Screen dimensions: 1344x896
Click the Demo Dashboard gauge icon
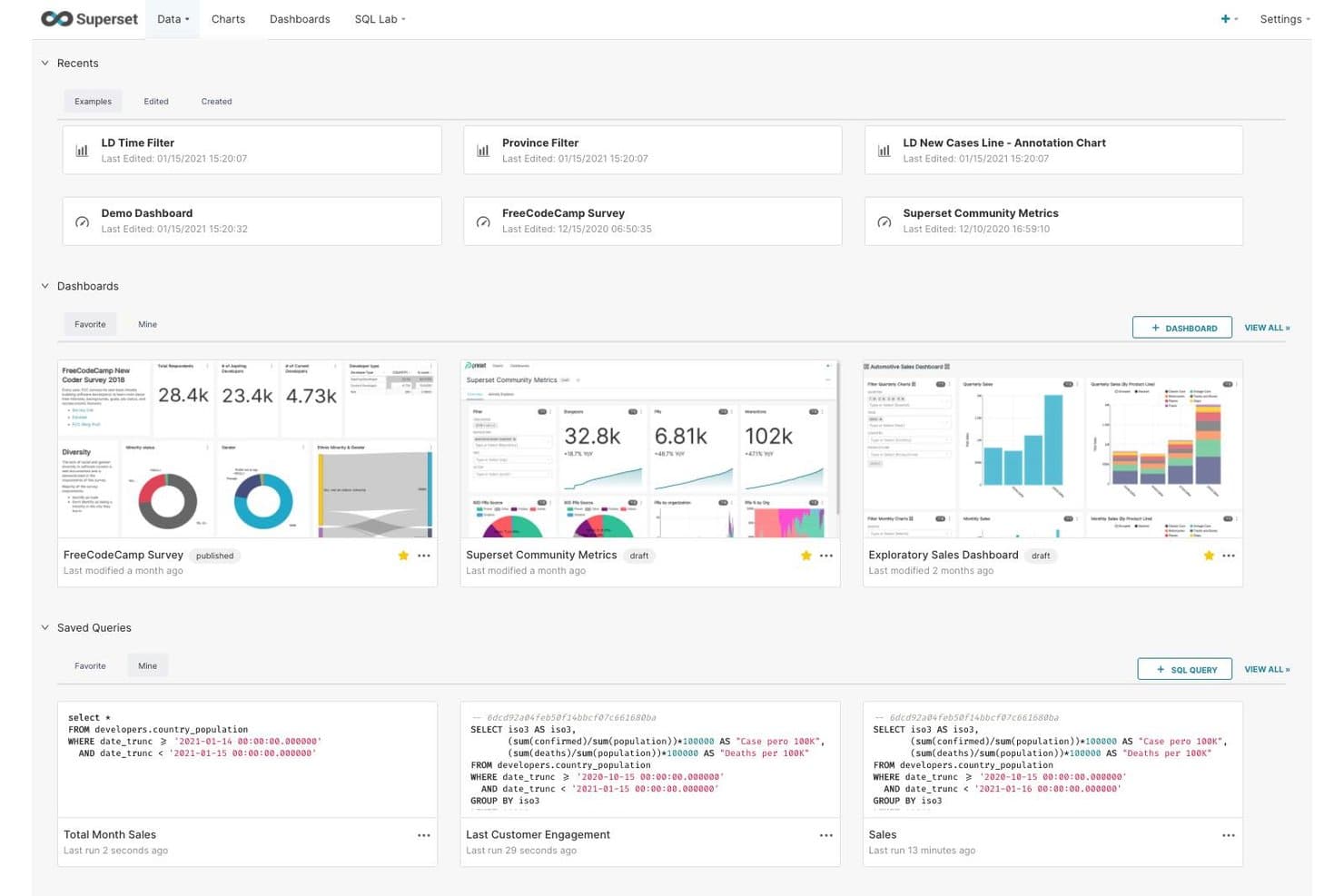pos(82,222)
